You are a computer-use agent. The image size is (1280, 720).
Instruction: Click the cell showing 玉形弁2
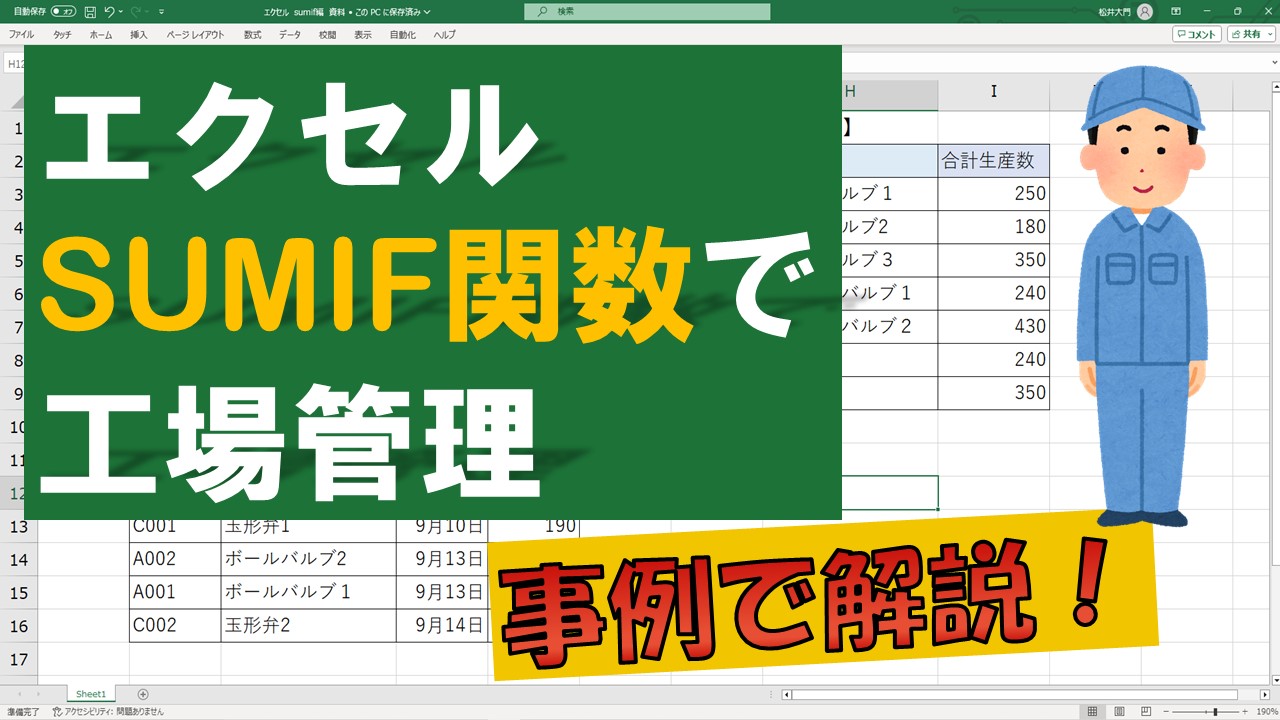[308, 626]
